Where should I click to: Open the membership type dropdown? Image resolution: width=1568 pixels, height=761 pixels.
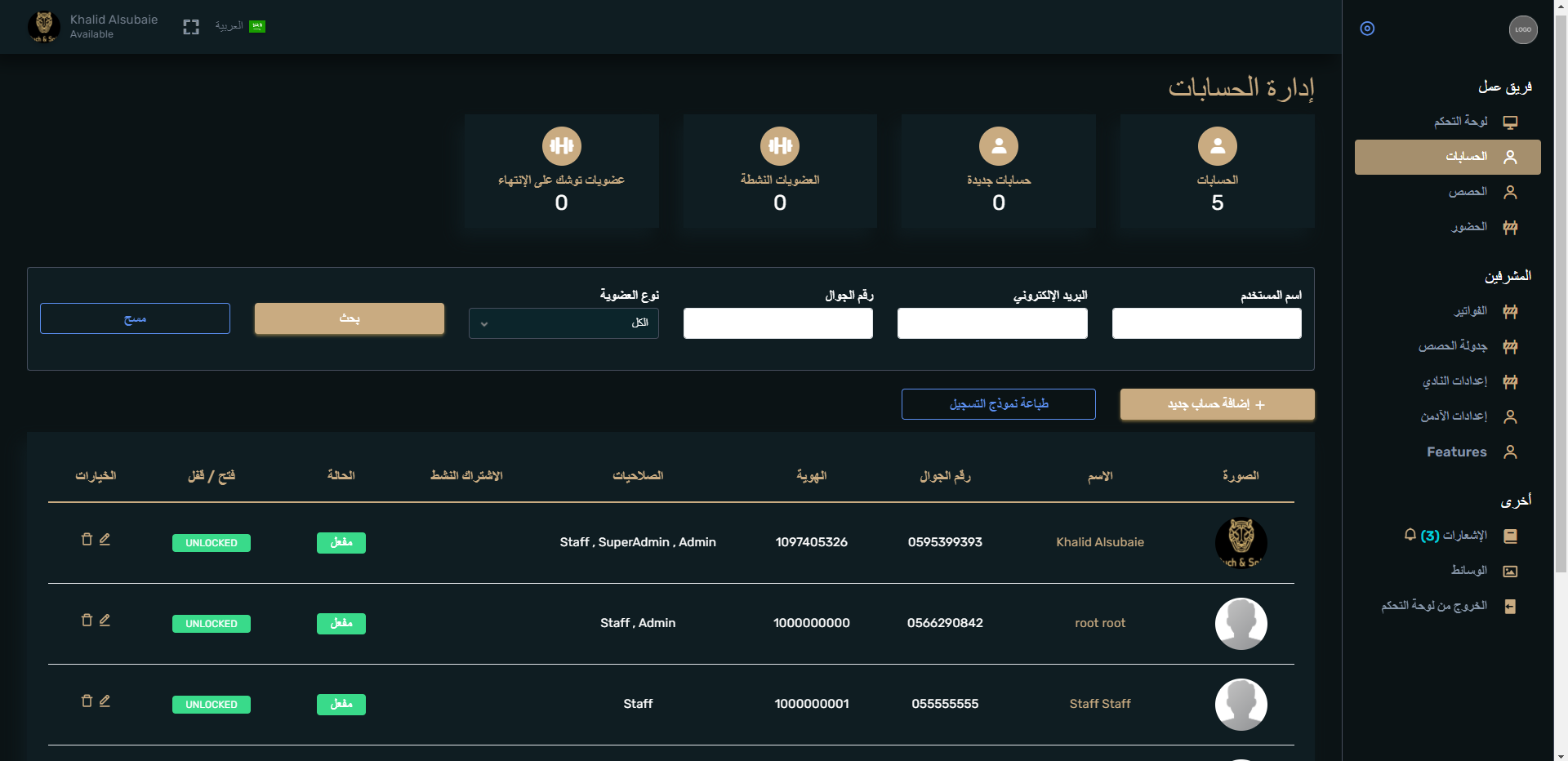(x=563, y=323)
